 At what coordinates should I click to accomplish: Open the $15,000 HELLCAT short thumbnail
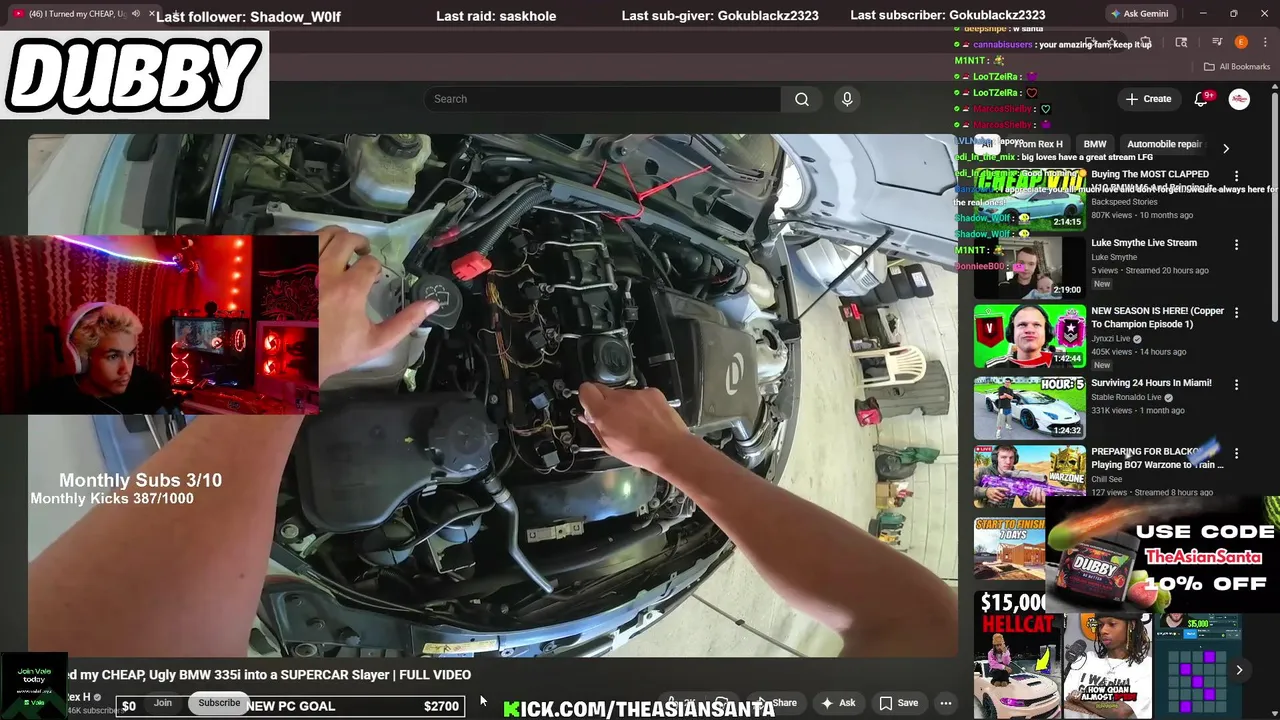point(1017,655)
